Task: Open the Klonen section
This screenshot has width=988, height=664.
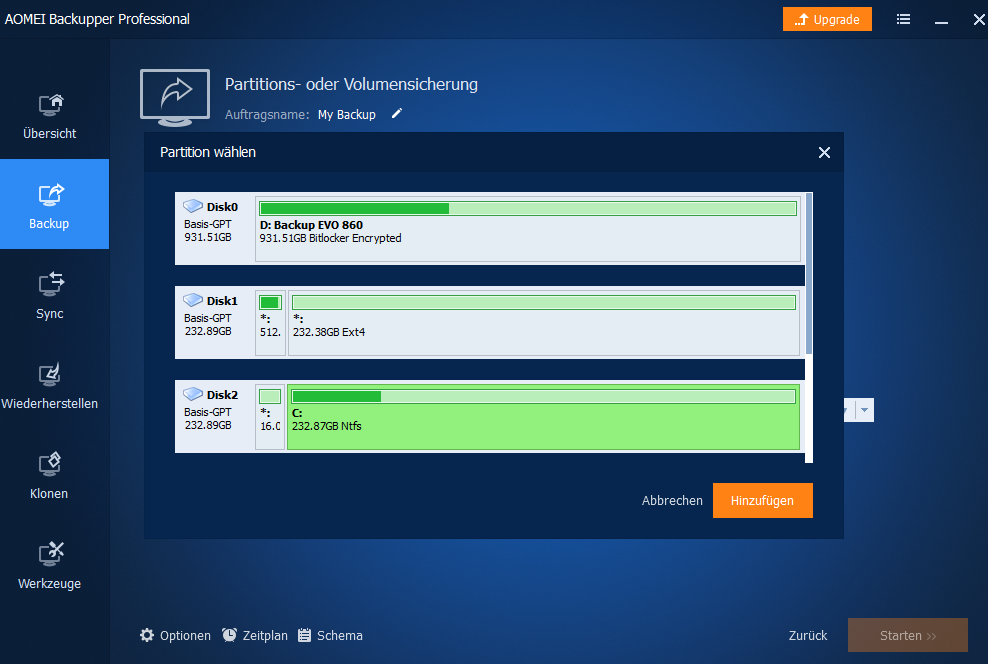Action: pyautogui.click(x=50, y=474)
